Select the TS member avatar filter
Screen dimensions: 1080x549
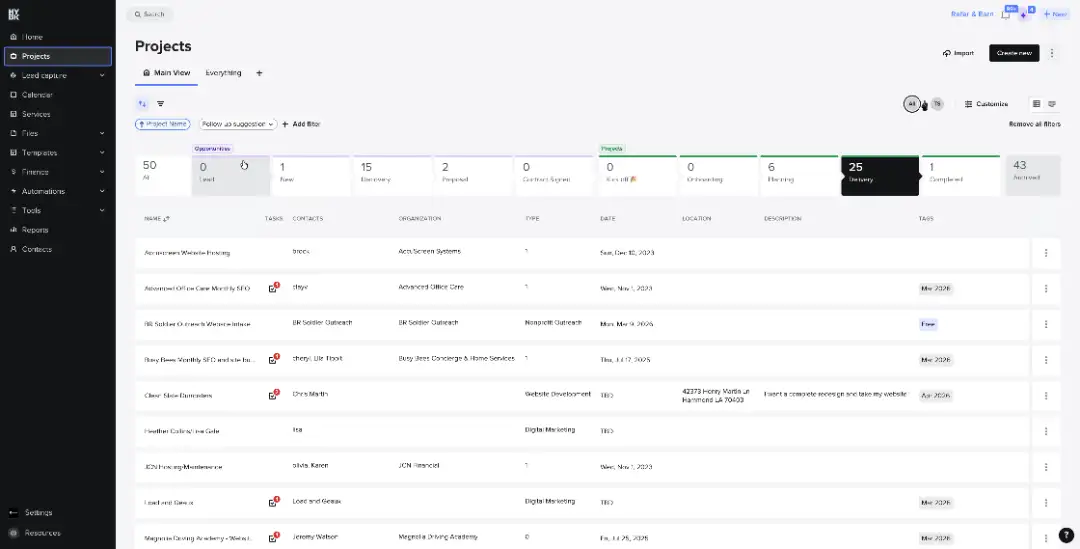[937, 104]
